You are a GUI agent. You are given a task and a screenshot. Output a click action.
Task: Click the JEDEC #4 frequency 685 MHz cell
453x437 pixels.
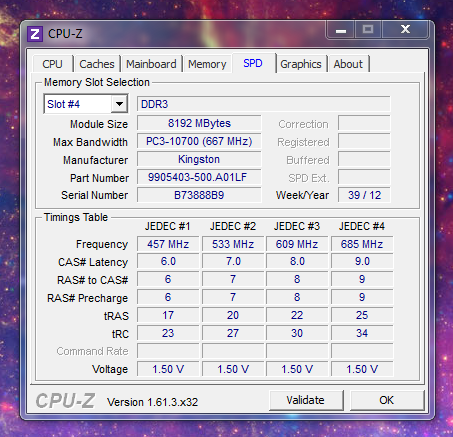point(362,244)
